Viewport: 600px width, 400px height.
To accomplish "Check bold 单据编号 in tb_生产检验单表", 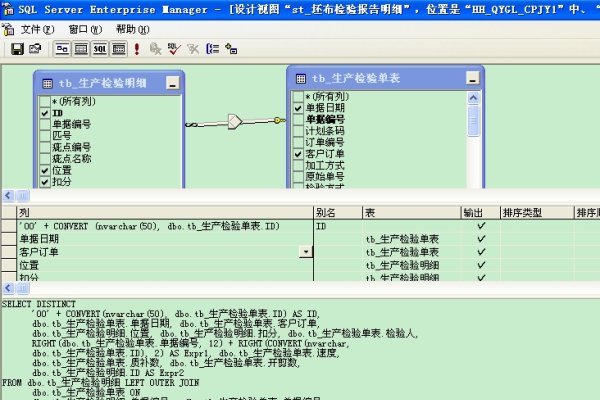I will coord(298,120).
